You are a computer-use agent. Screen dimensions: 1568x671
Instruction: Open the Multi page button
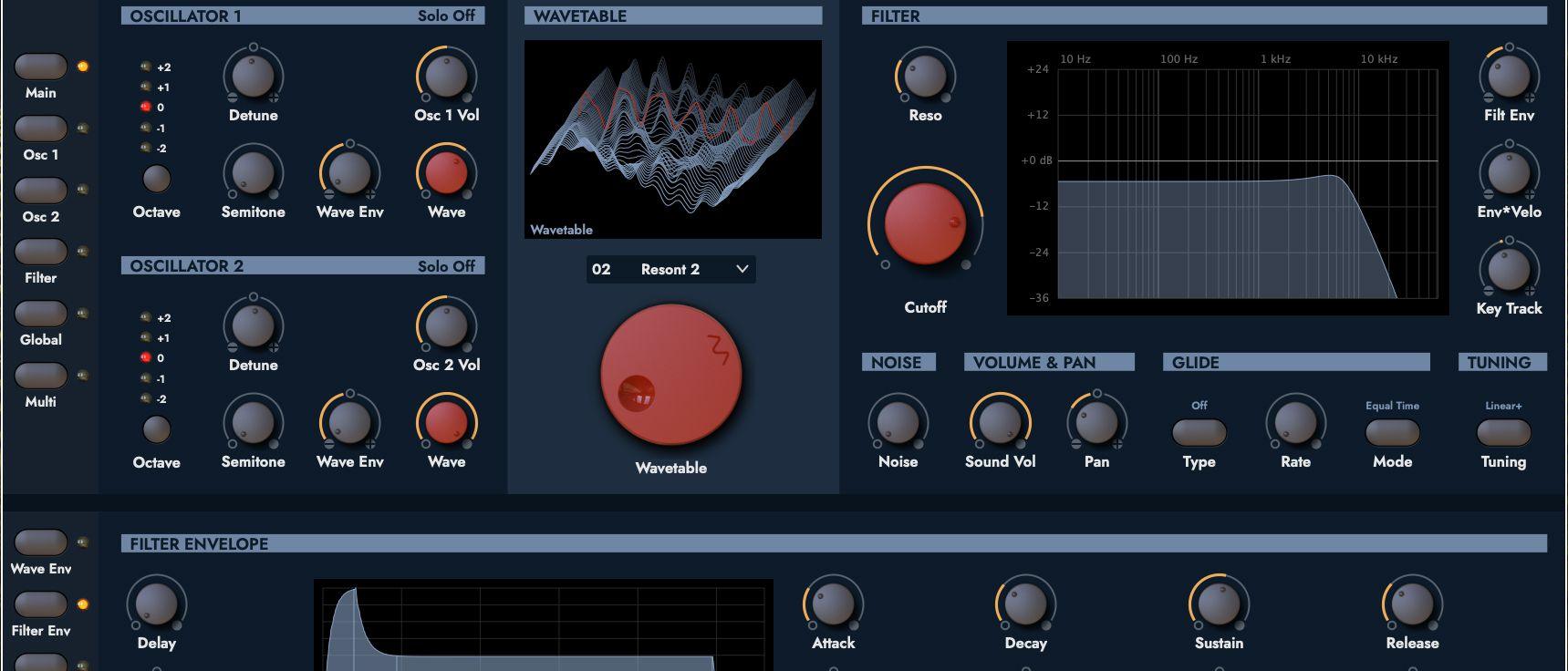pos(41,376)
